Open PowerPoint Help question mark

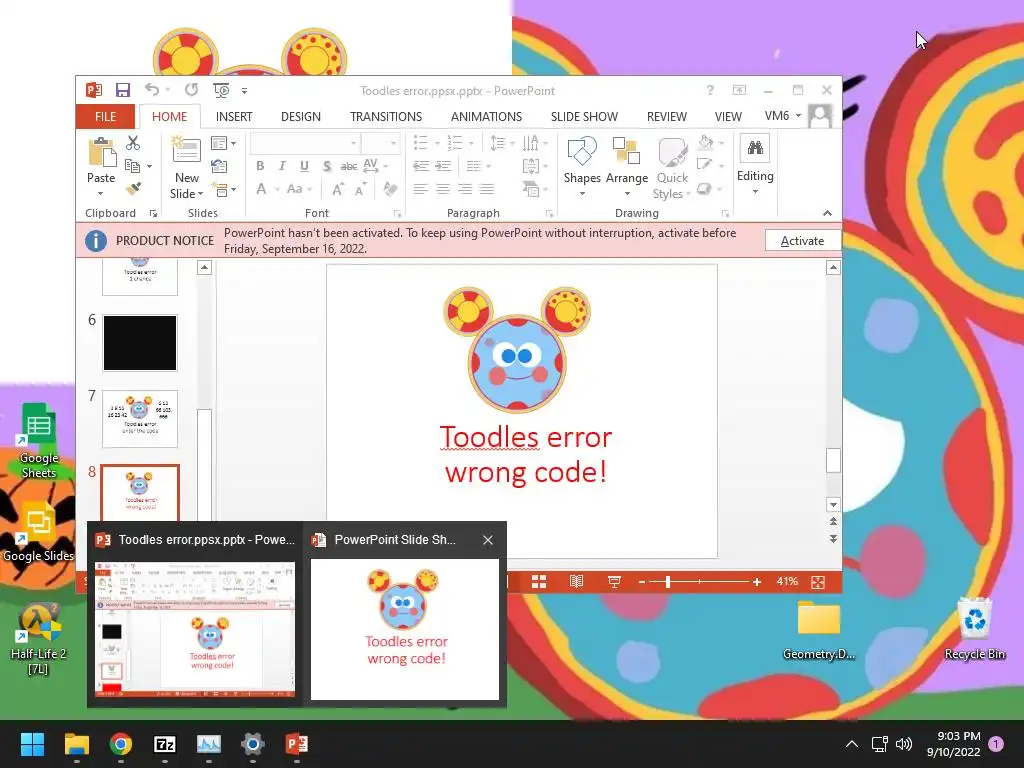pos(710,90)
